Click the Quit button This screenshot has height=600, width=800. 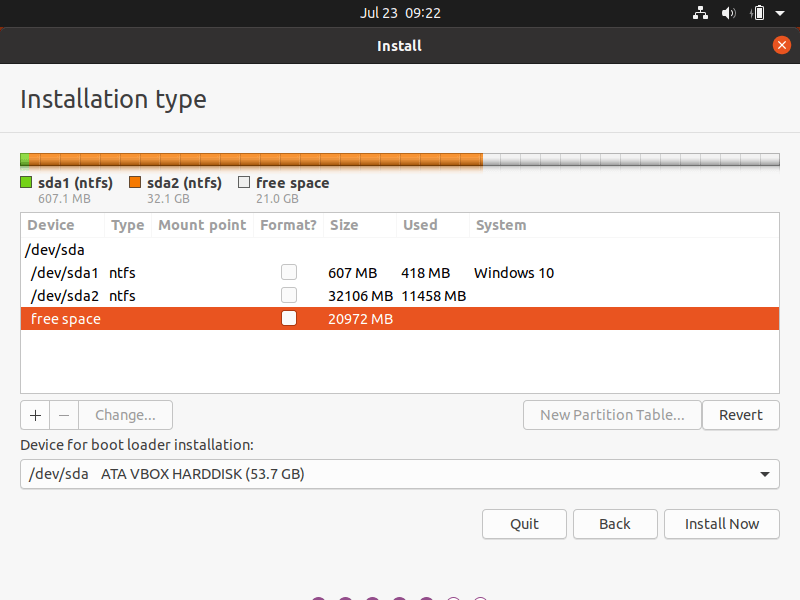coord(524,524)
